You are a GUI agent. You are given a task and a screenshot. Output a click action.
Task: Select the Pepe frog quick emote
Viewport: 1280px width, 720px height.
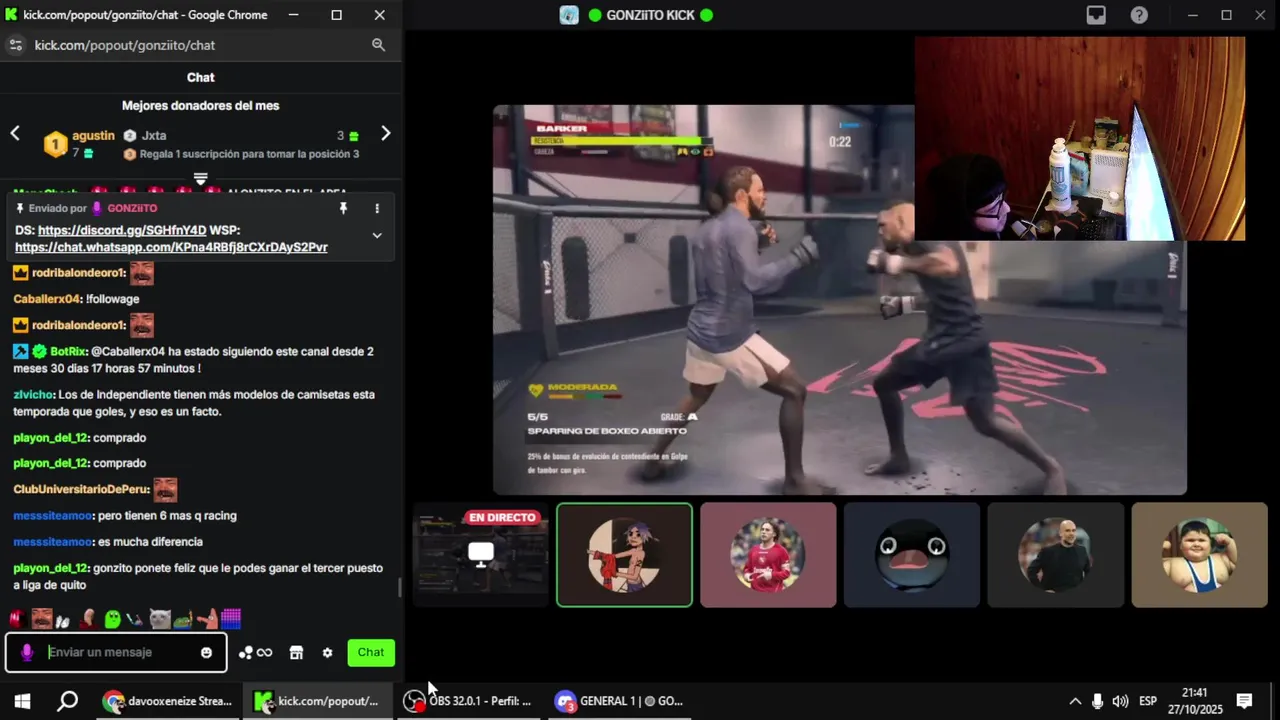pos(183,620)
